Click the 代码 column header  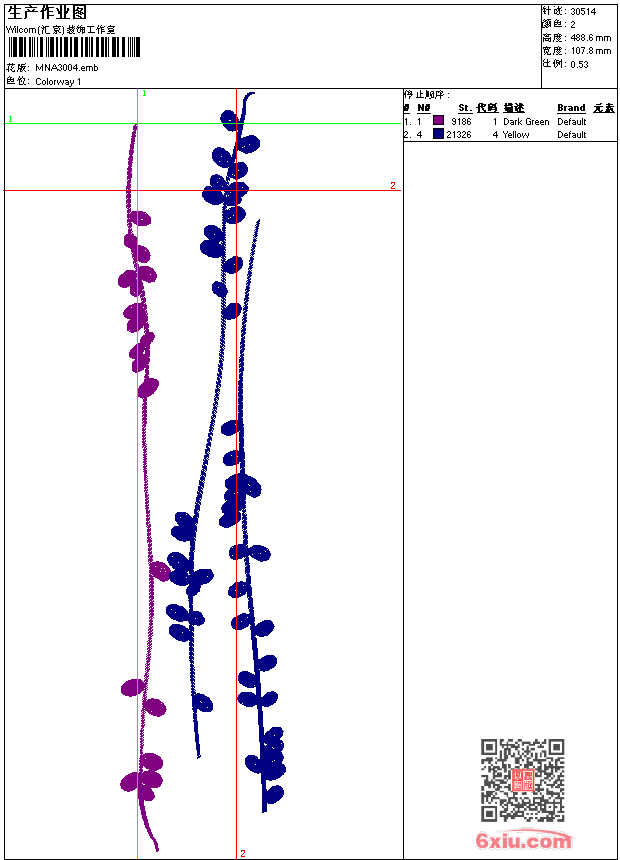tap(487, 108)
